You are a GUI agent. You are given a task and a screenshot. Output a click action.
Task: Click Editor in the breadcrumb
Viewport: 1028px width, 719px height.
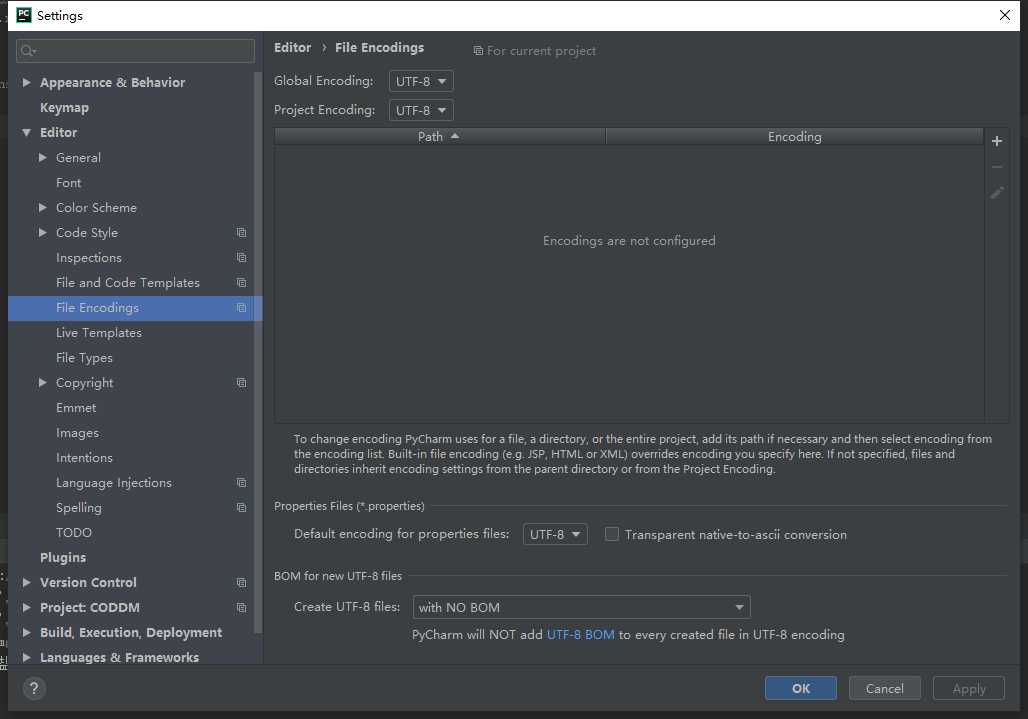pyautogui.click(x=292, y=47)
